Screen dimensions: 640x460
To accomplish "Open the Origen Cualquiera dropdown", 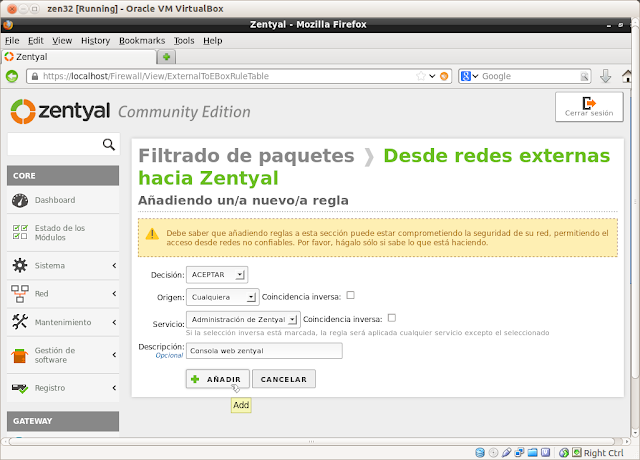I will click(x=222, y=297).
